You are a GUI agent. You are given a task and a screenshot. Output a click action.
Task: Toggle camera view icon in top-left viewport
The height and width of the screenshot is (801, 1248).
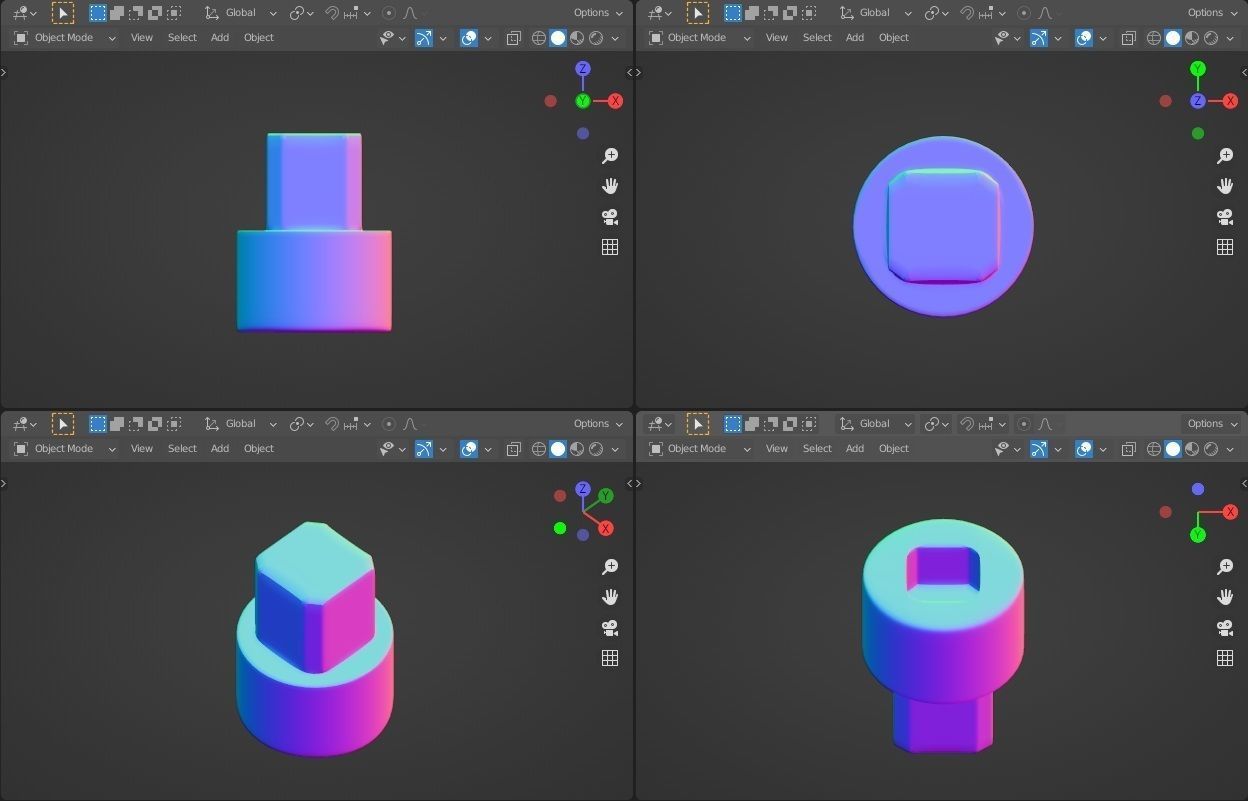tap(610, 217)
